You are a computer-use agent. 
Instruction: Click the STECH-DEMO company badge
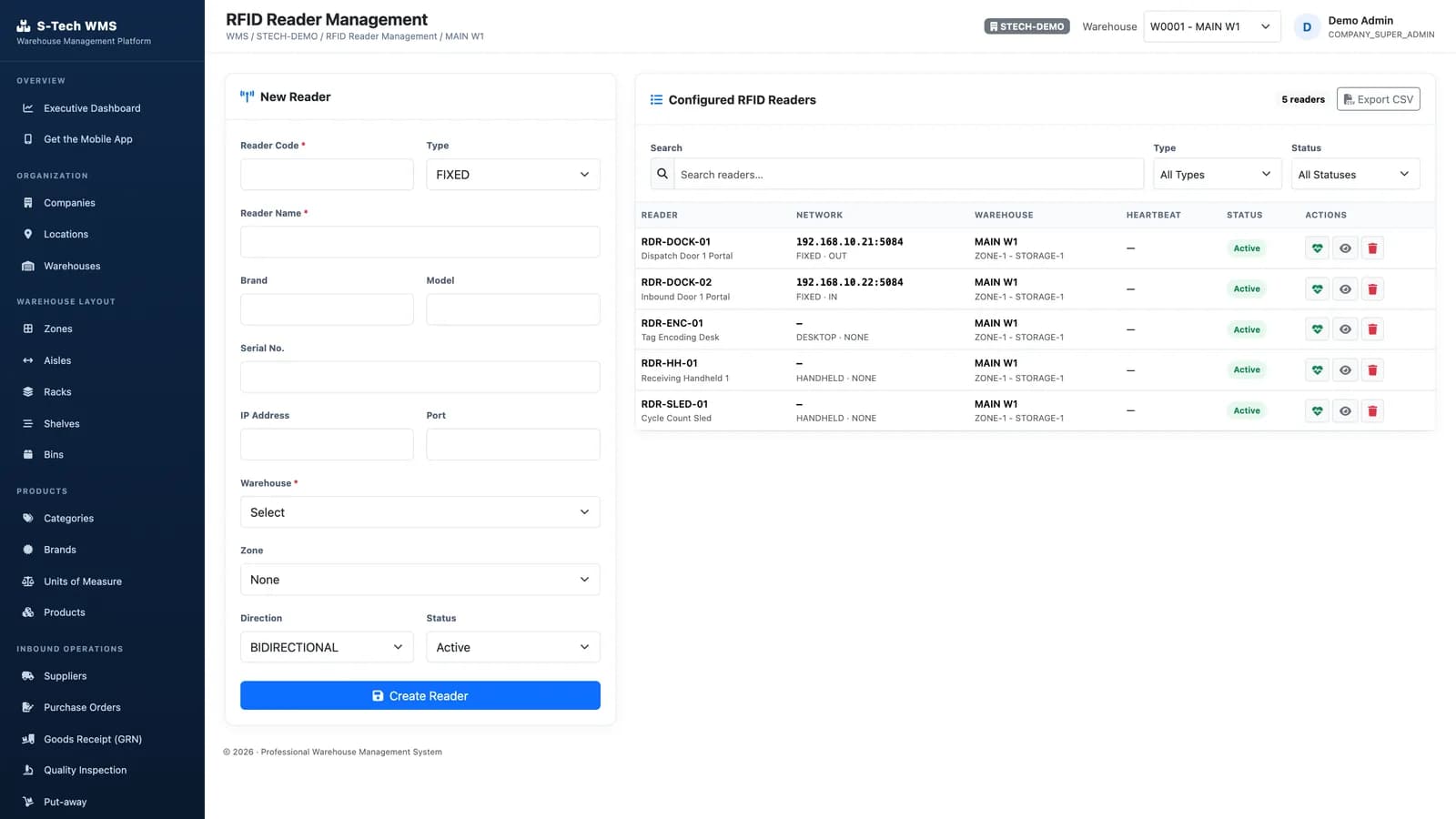click(x=1026, y=26)
